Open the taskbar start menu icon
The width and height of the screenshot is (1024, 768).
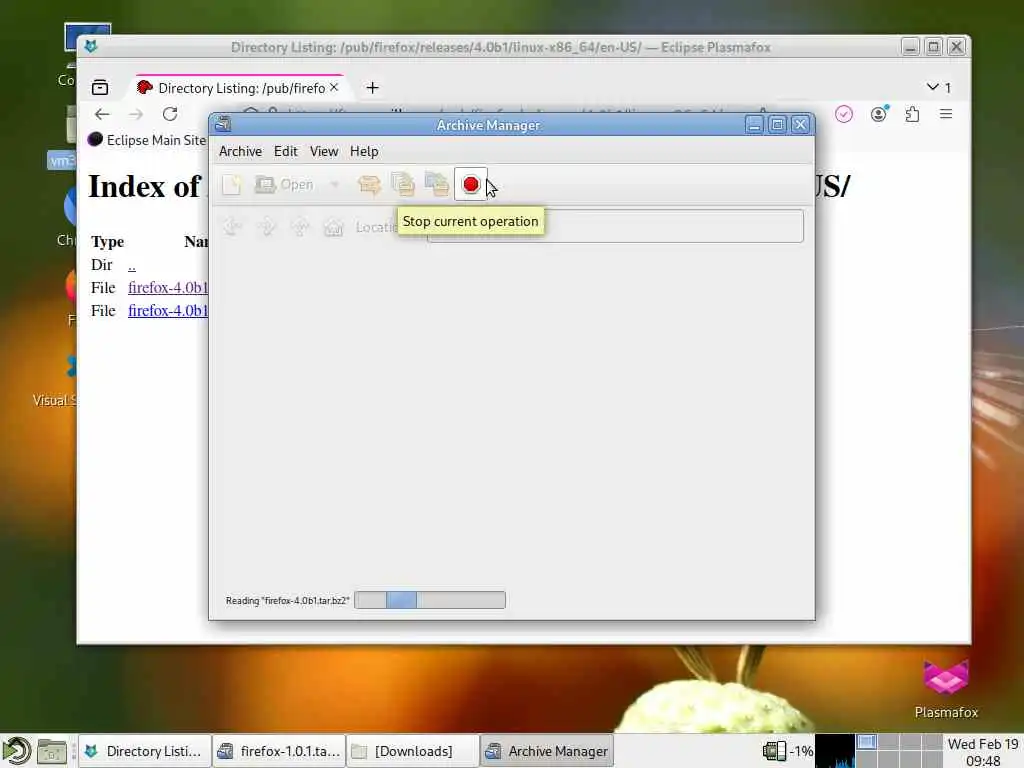point(16,751)
